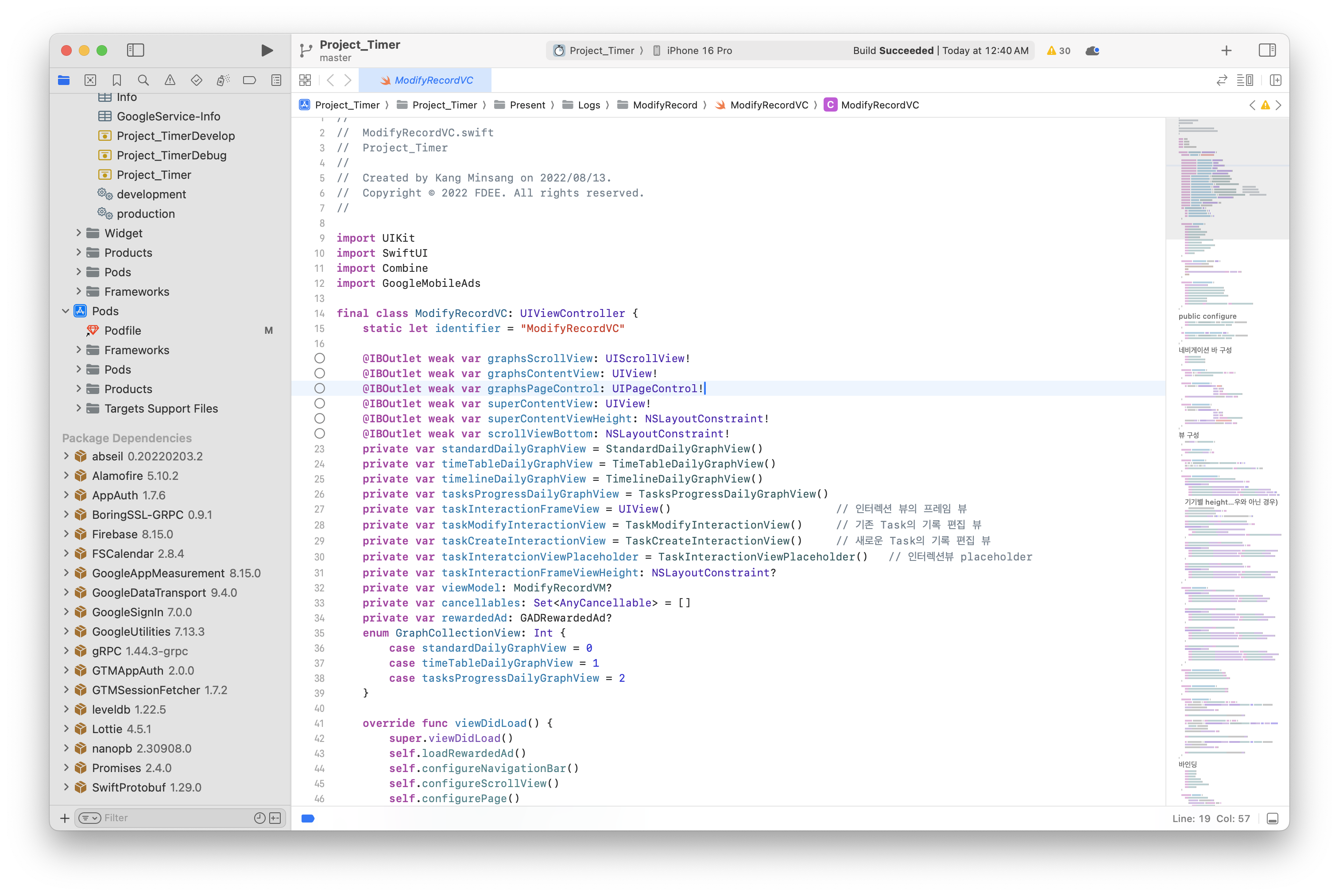Screen dimensions: 1339x896
Task: Open the Project navigator folder icon
Action: pos(64,81)
